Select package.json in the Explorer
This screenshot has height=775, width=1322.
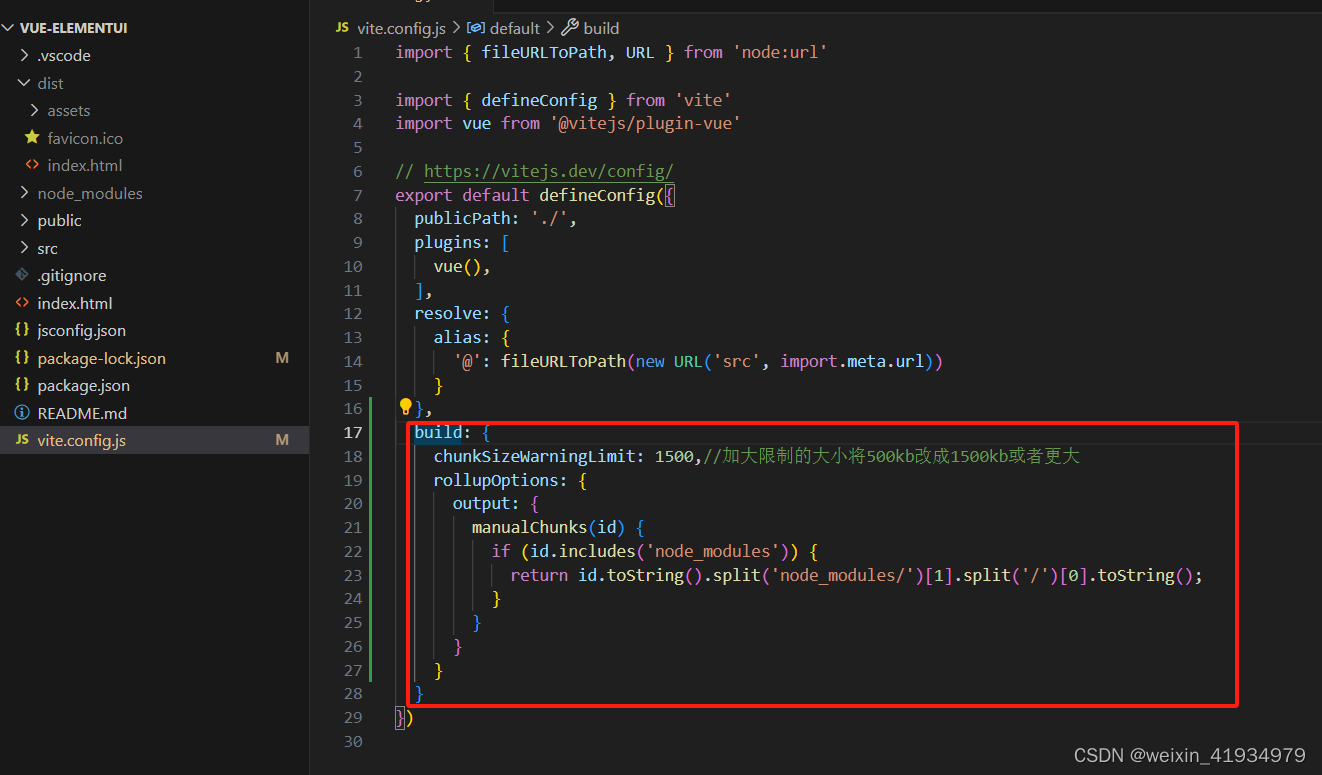[84, 385]
